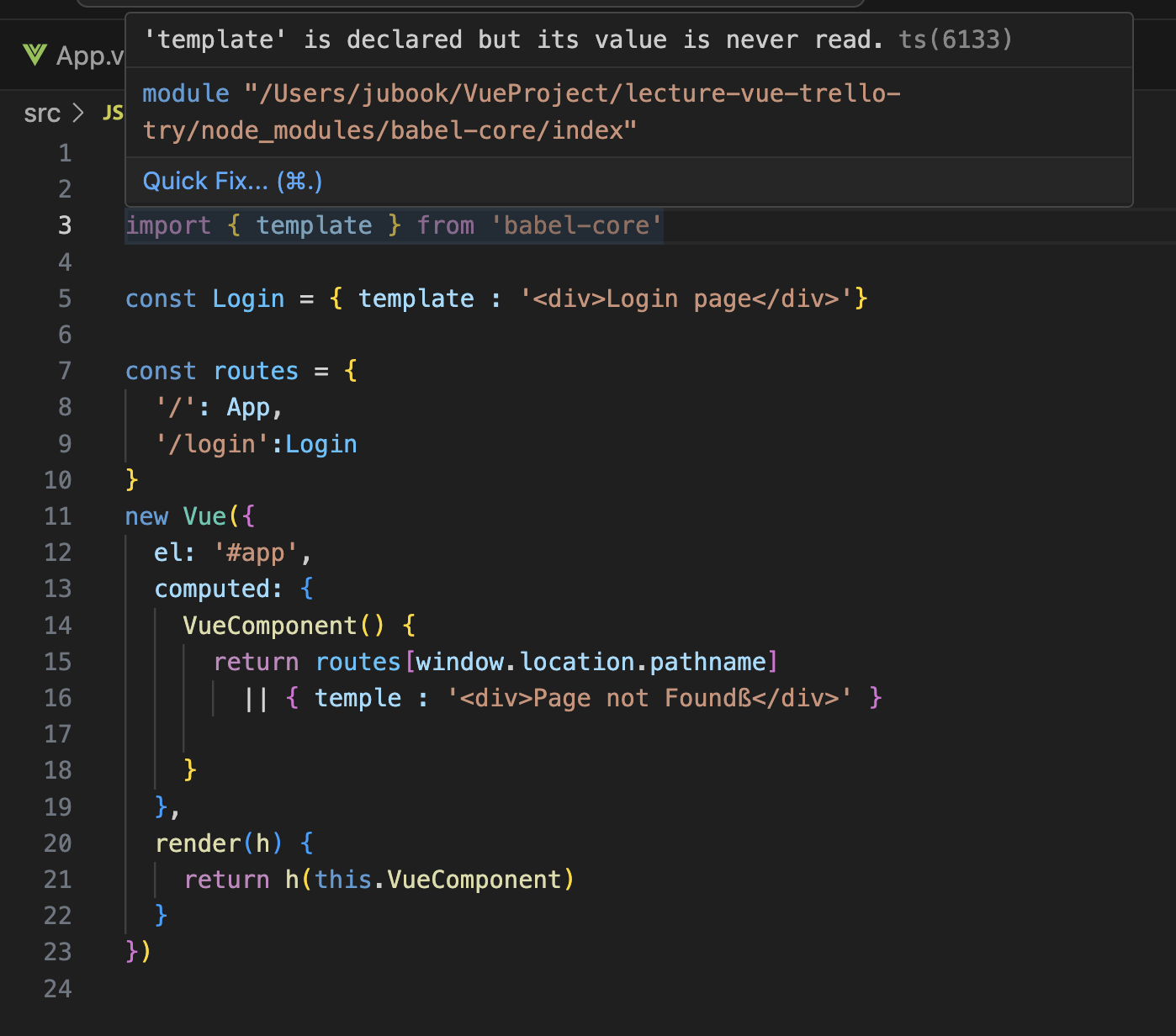Image resolution: width=1176 pixels, height=1036 pixels.
Task: Click the module path in hover popup
Action: (x=522, y=112)
